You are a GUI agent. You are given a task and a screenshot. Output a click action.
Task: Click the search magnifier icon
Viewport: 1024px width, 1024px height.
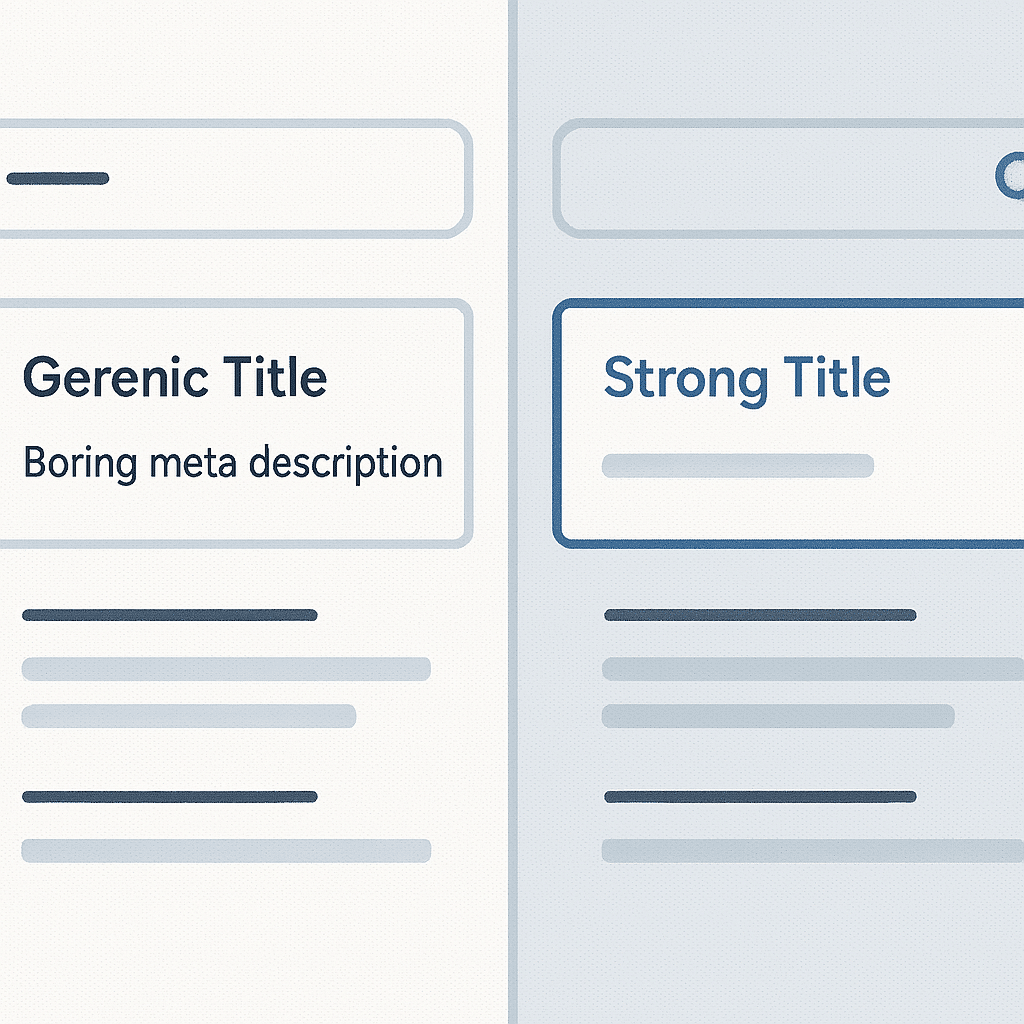pyautogui.click(x=1010, y=175)
